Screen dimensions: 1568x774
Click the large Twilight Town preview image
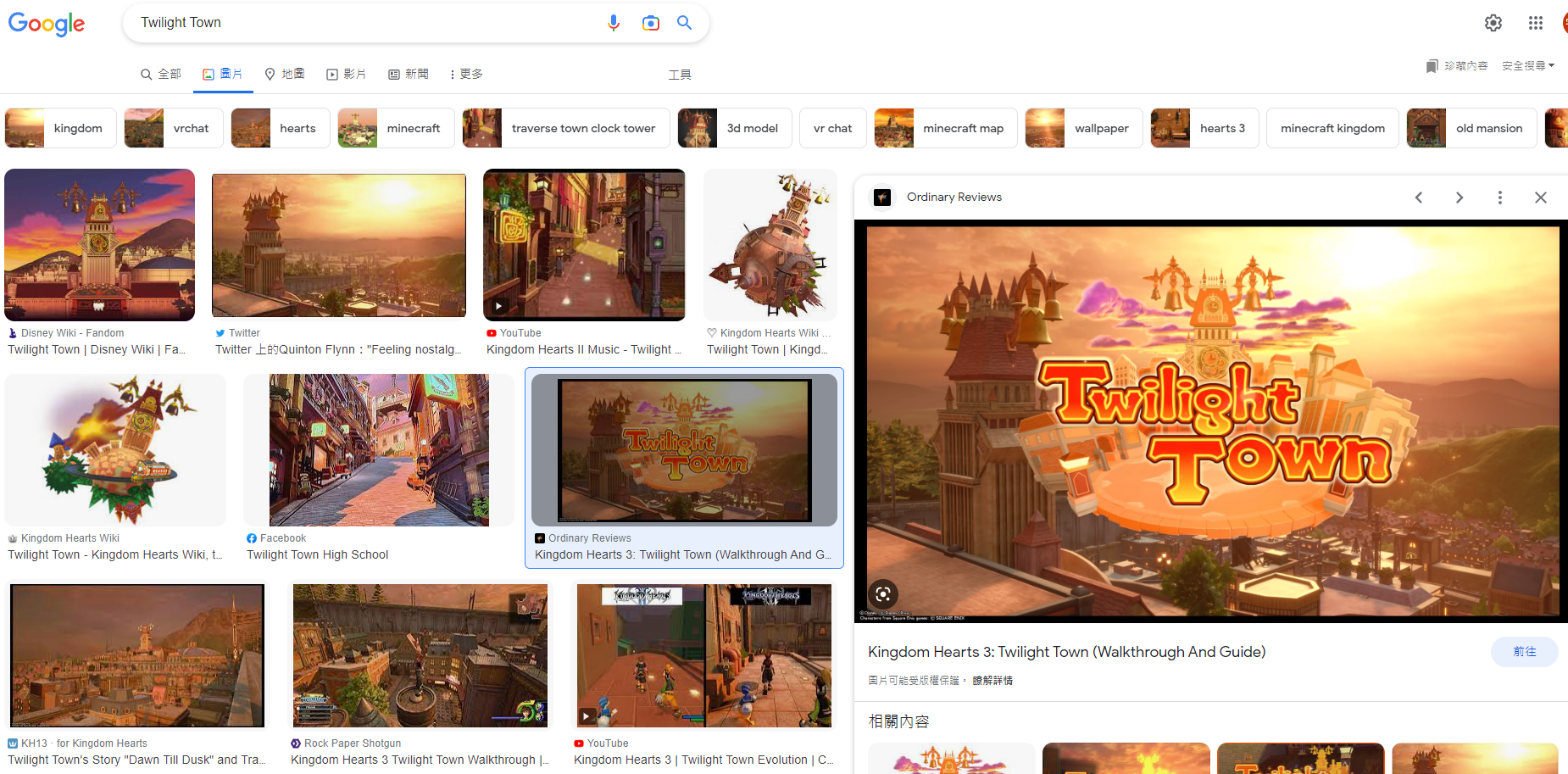tap(1213, 421)
